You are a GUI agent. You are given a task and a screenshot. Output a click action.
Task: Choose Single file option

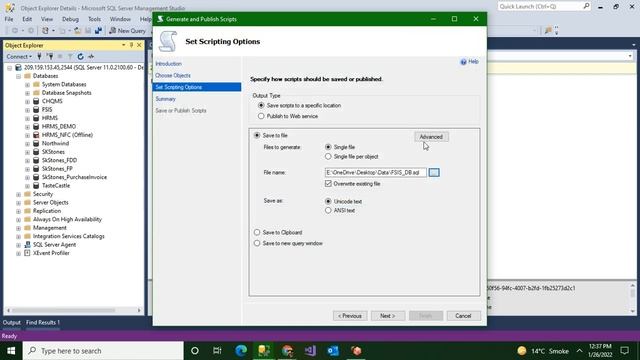point(328,147)
